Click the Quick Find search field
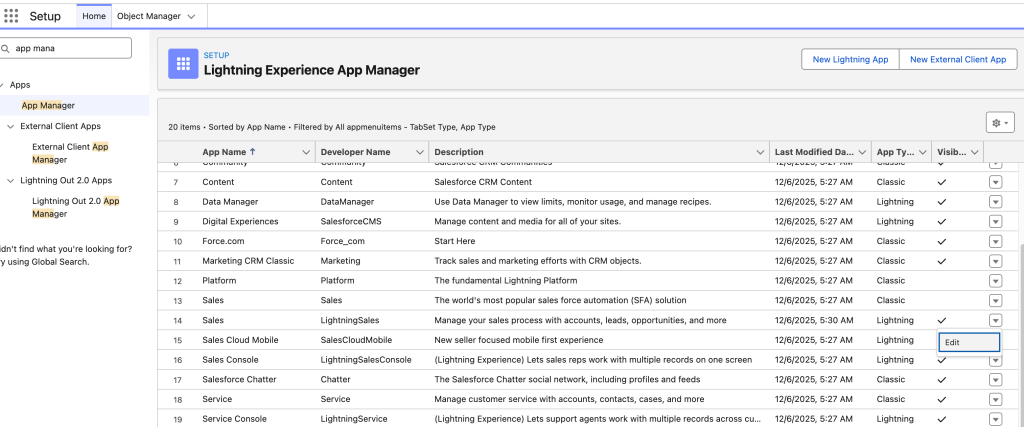This screenshot has width=1024, height=427. coord(65,48)
